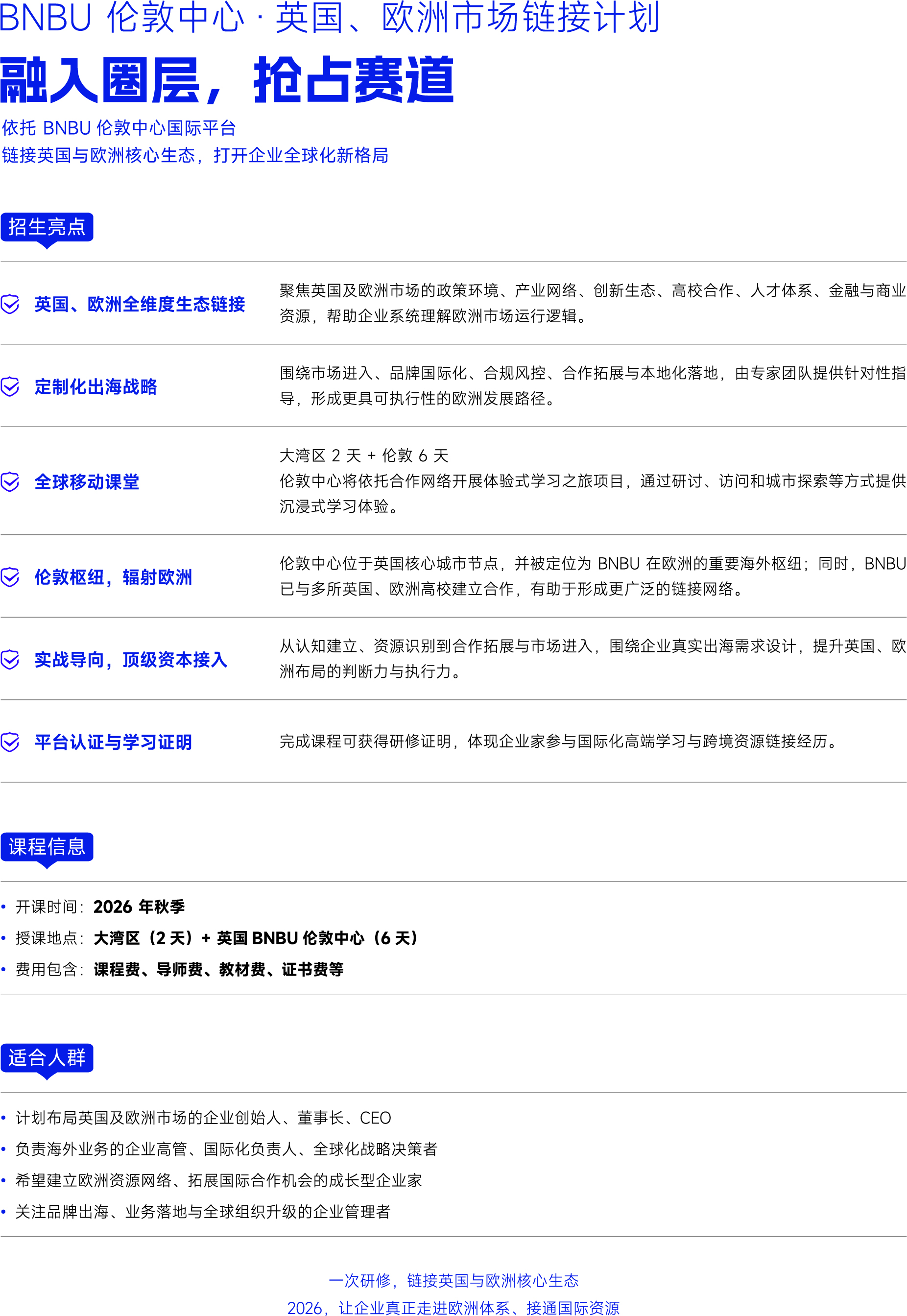Select the 关注品牌出海 audience bullet
Viewport: 907px width, 1316px height.
click(x=202, y=1212)
